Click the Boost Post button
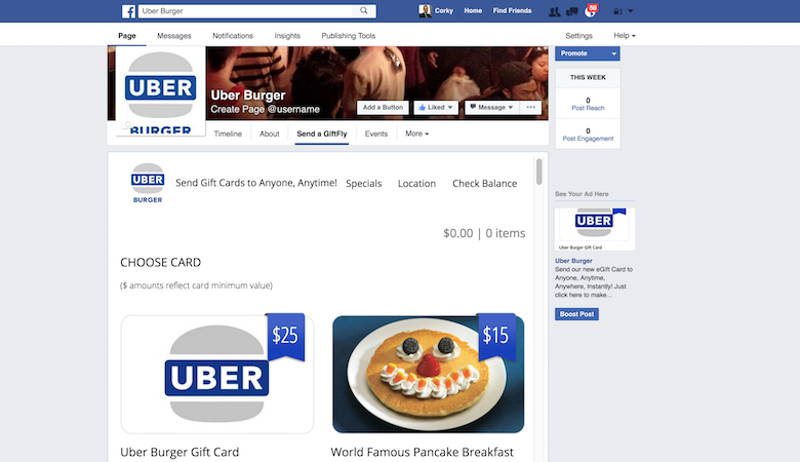Image resolution: width=800 pixels, height=462 pixels. [577, 314]
